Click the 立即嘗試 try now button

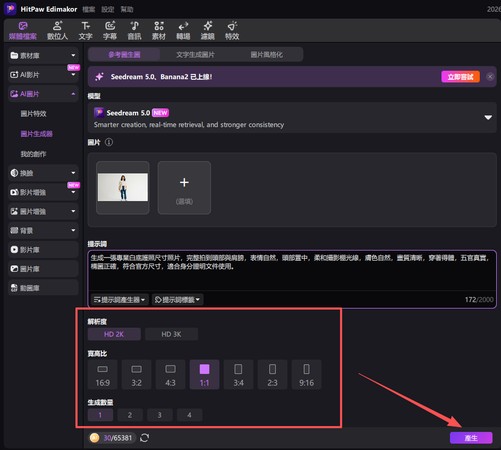click(x=461, y=77)
